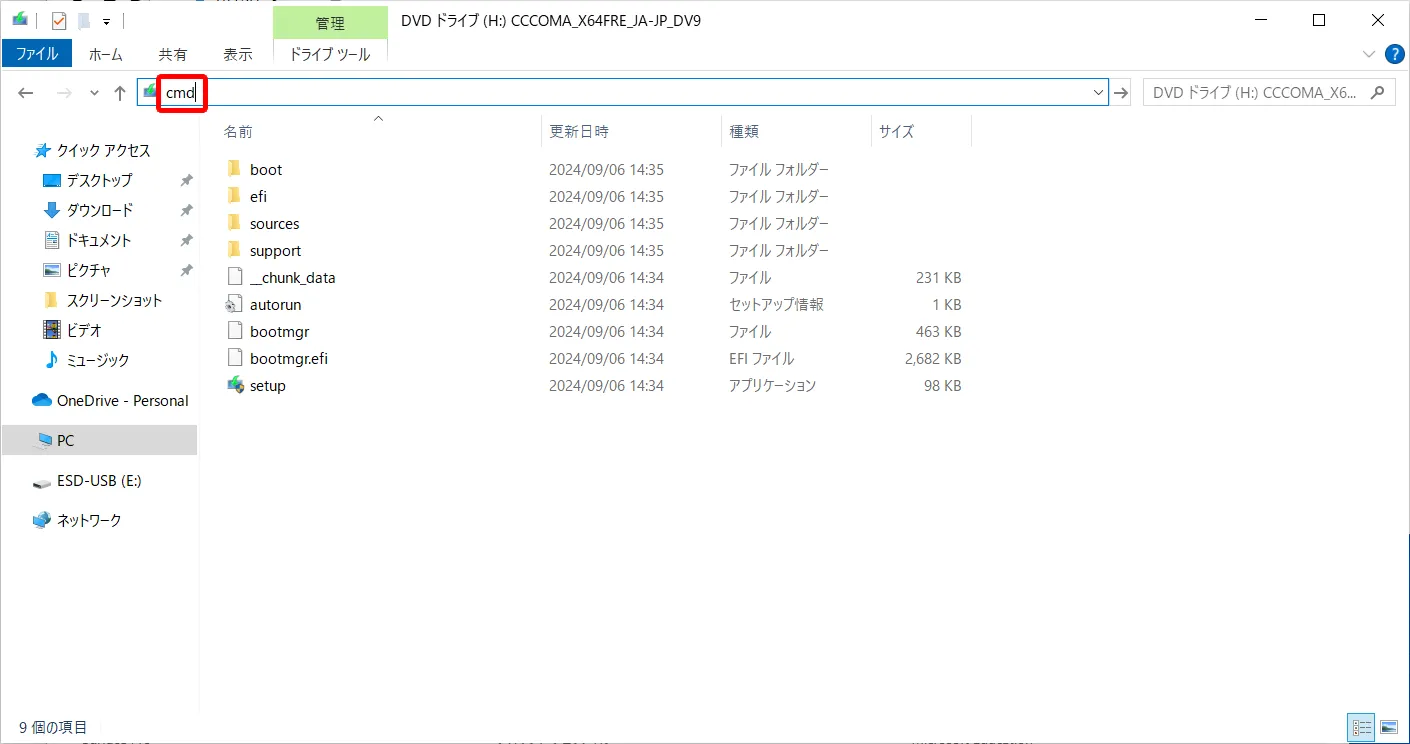Open recent locations dropdown arrow
1410x744 pixels.
tap(94, 93)
